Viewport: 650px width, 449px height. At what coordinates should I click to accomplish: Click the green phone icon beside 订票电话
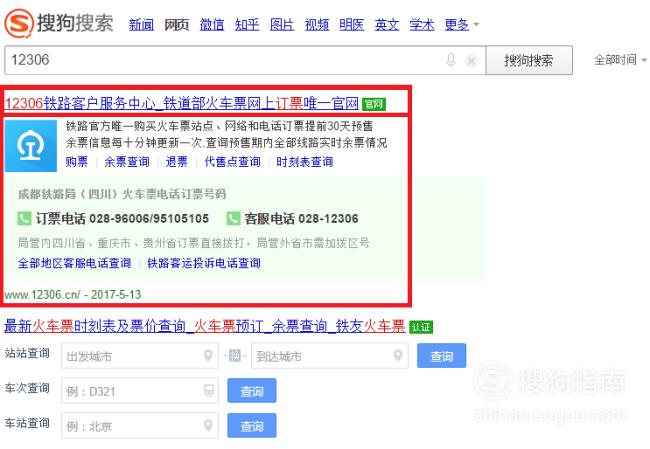[x=24, y=218]
